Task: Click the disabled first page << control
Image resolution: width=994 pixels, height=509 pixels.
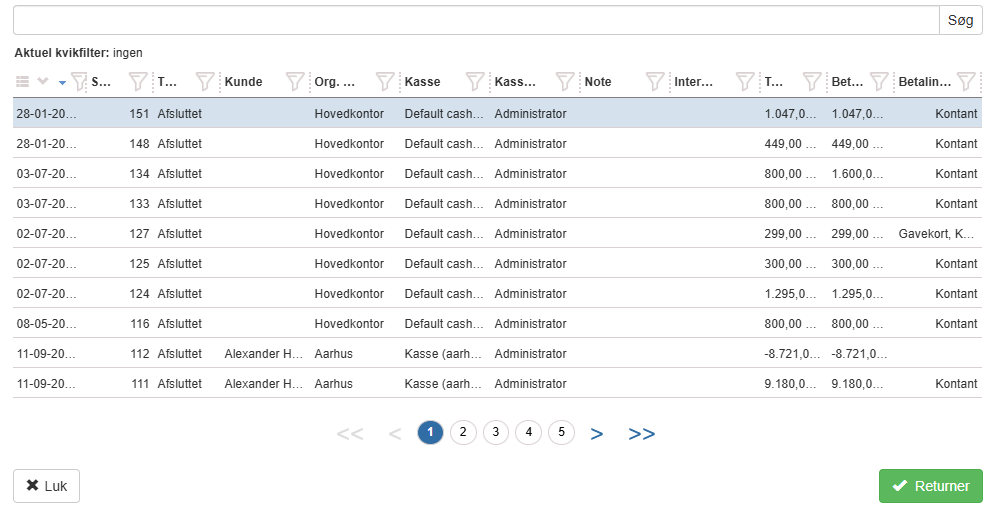Action: pos(349,434)
